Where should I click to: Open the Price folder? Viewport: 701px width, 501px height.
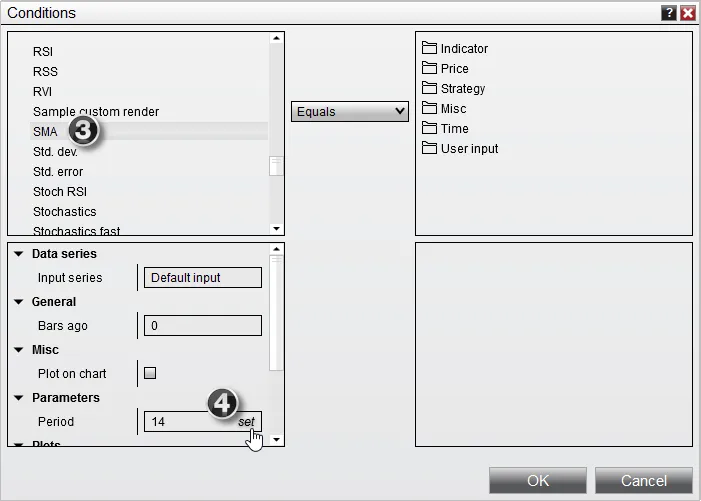tap(445, 68)
